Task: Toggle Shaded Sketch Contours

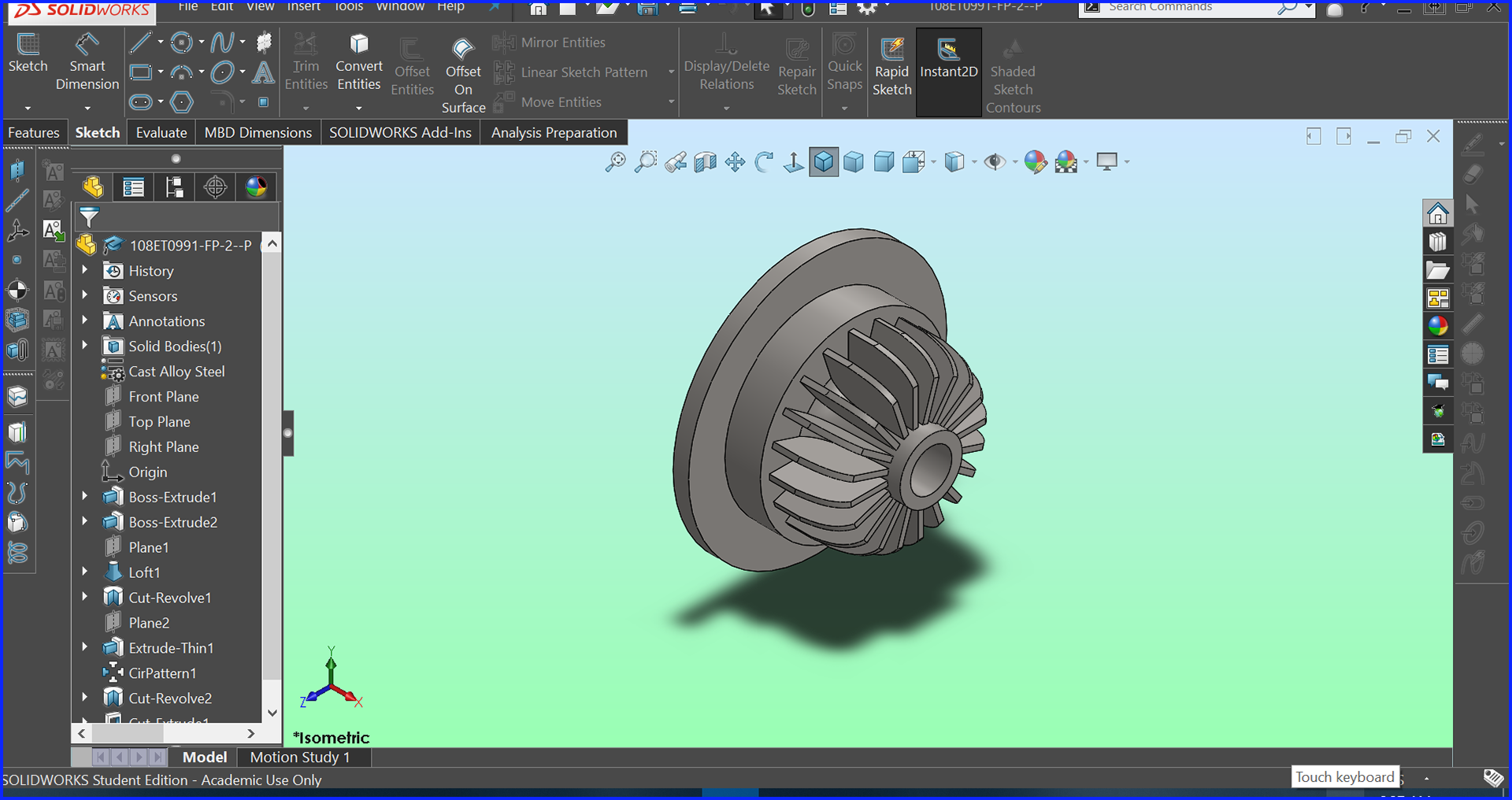Action: [1013, 76]
